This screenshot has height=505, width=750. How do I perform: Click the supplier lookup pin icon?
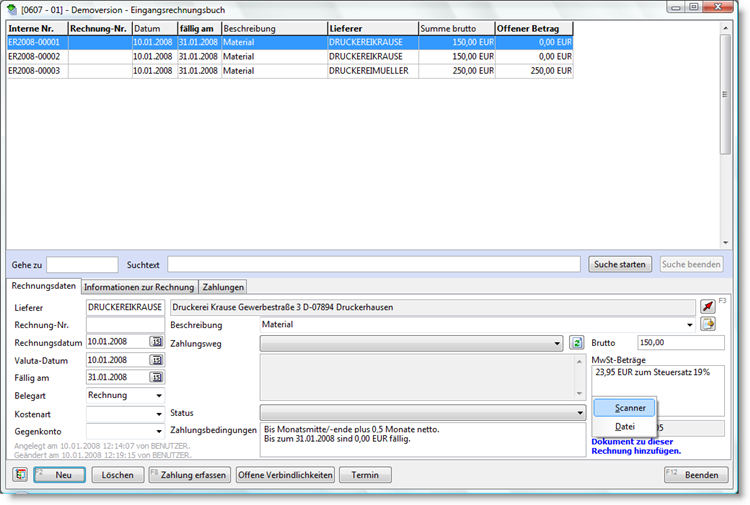pos(707,306)
